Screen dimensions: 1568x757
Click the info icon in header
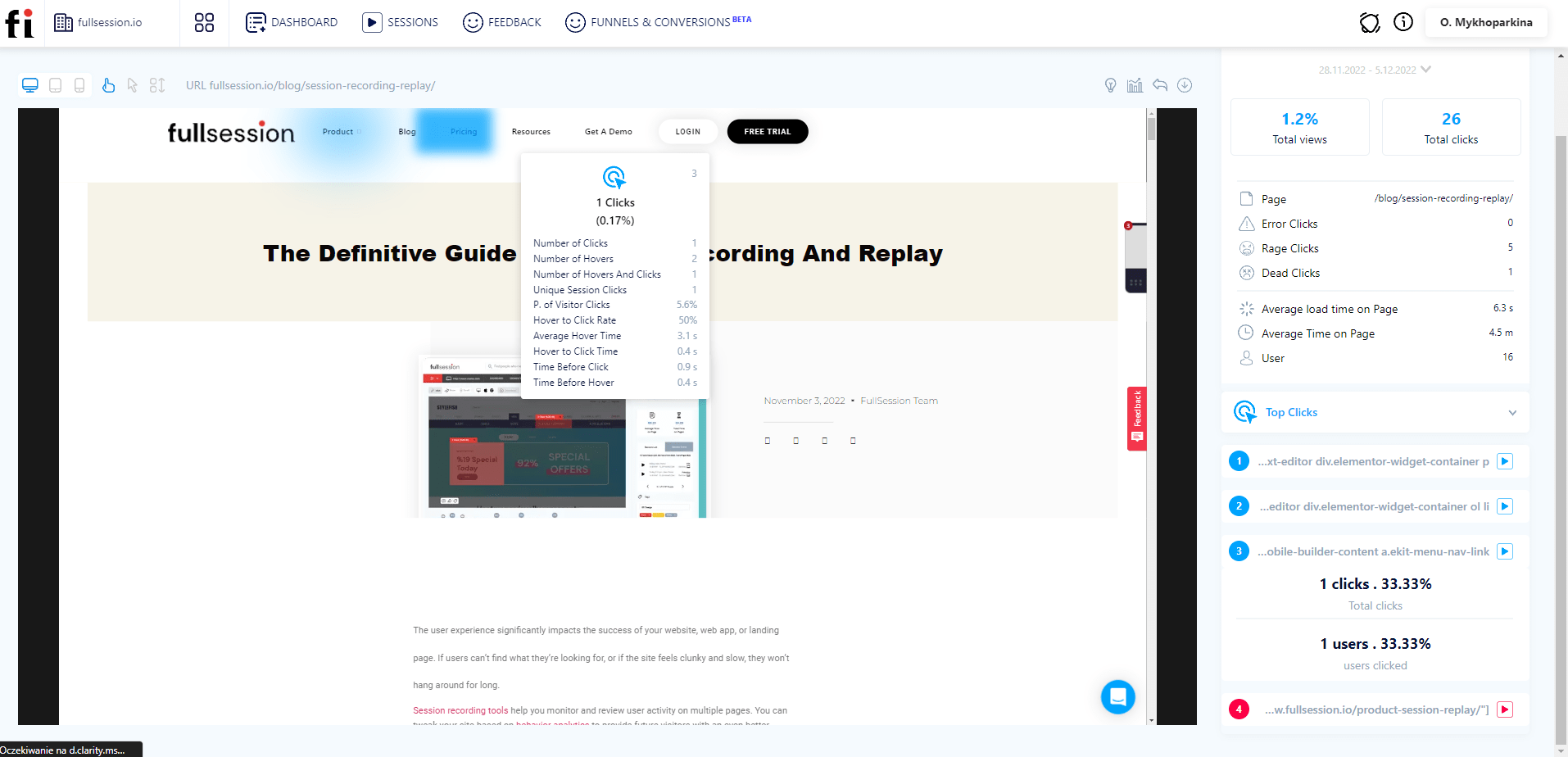coord(1403,22)
